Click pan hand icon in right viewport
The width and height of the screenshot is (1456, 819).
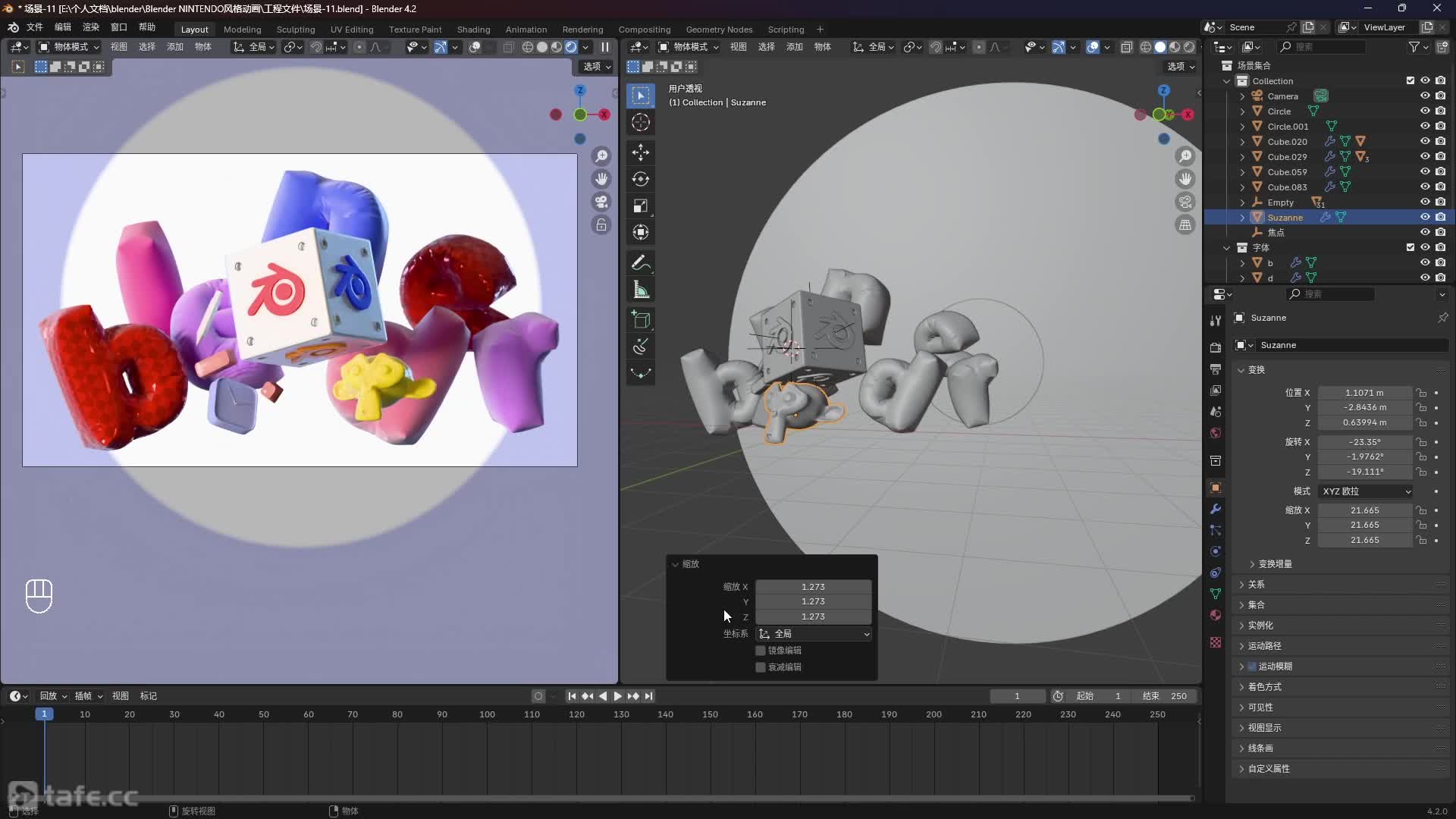tap(1185, 179)
